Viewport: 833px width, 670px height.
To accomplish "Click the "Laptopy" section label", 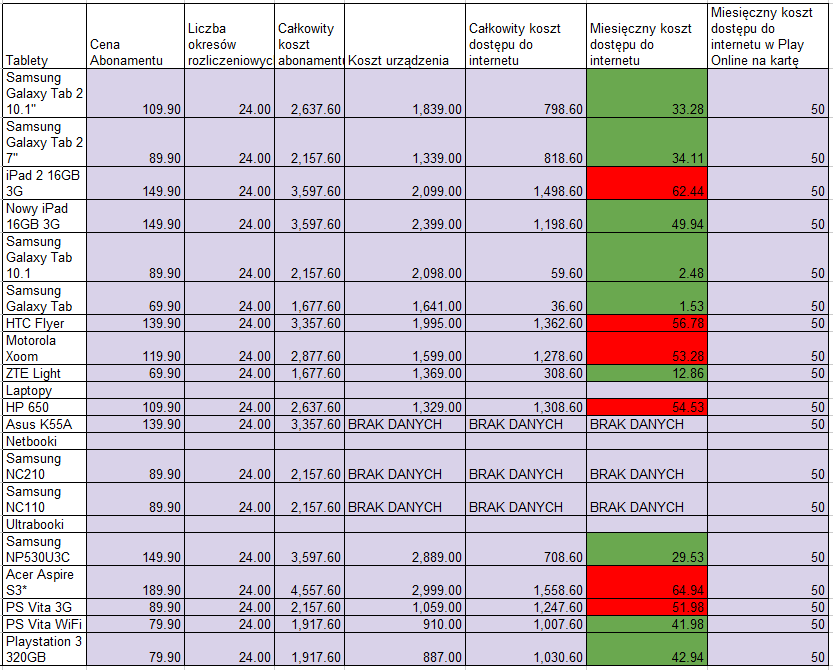I will point(45,390).
